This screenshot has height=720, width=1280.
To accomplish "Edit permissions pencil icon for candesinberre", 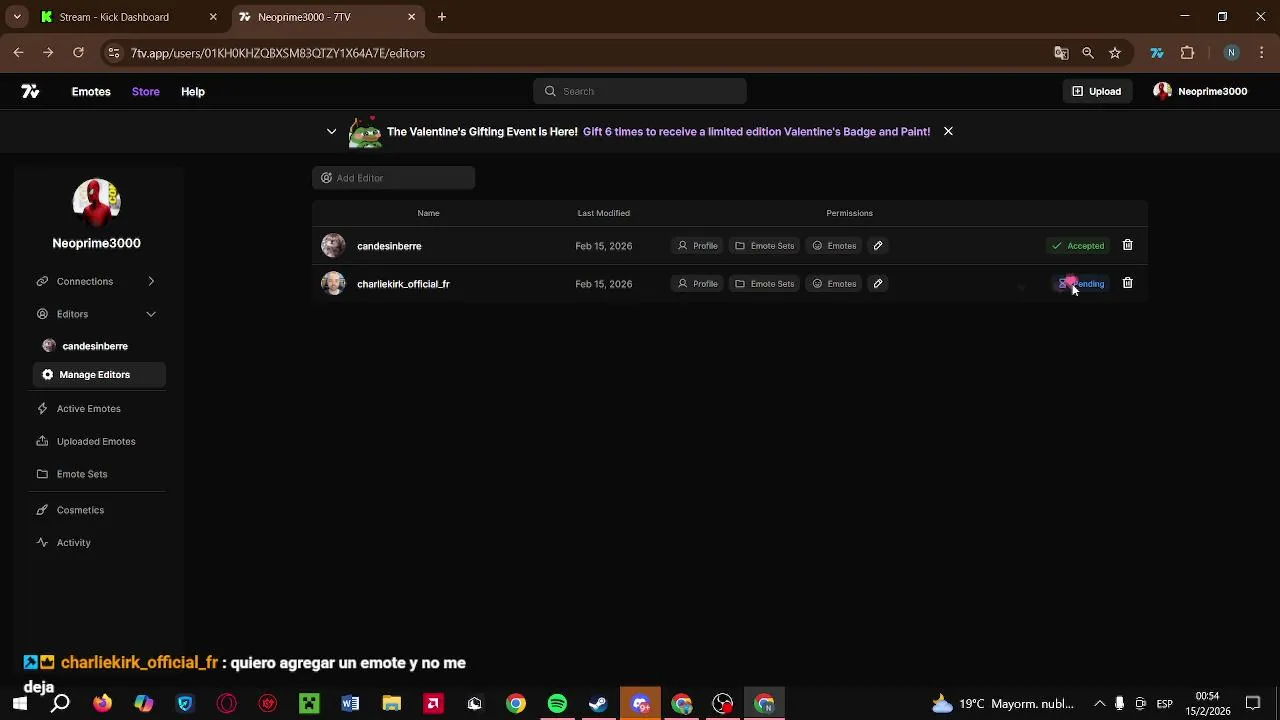I will coord(878,246).
